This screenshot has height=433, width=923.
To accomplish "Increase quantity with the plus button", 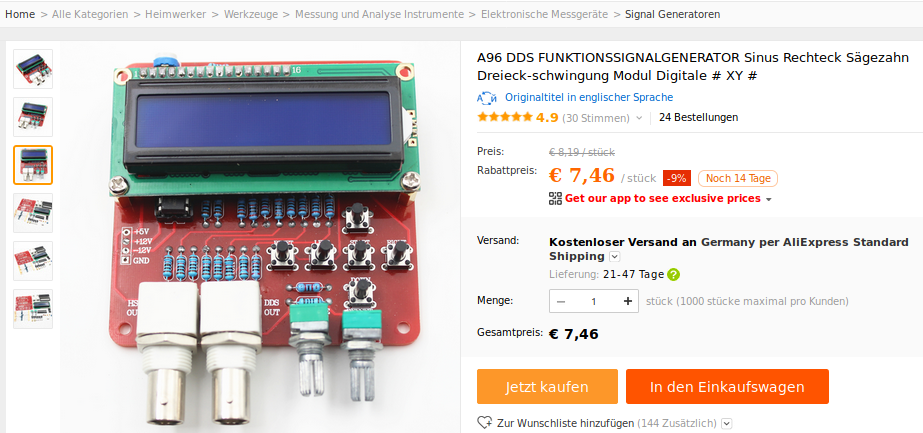I will tap(627, 301).
